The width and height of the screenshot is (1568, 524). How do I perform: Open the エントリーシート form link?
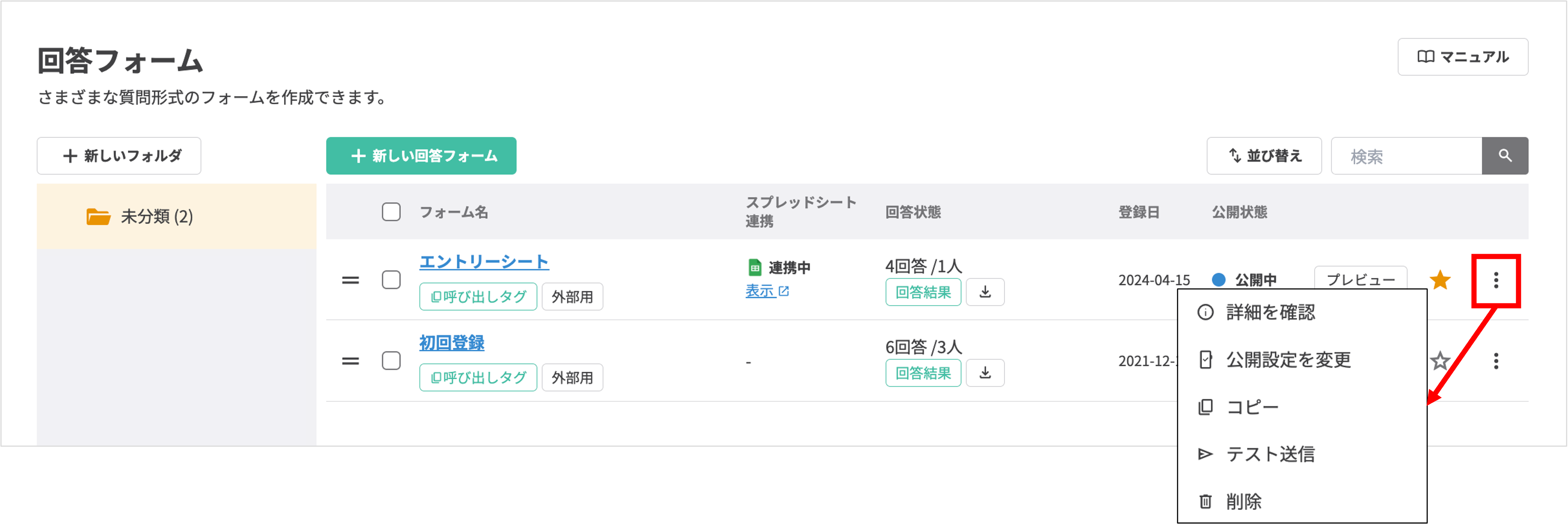pos(484,261)
